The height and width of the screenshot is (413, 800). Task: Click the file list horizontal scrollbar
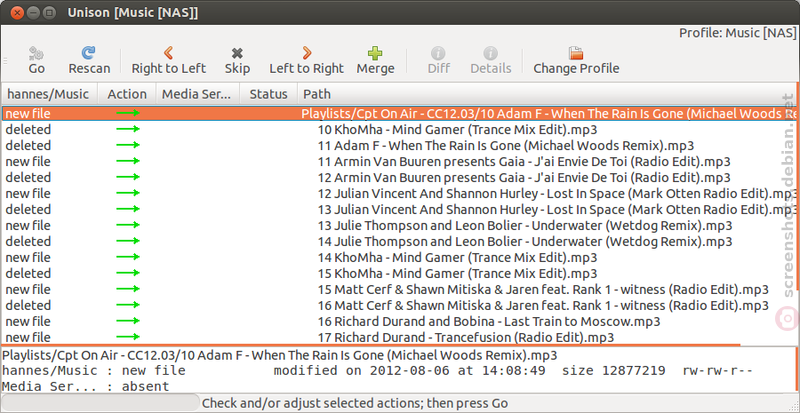tap(371, 346)
